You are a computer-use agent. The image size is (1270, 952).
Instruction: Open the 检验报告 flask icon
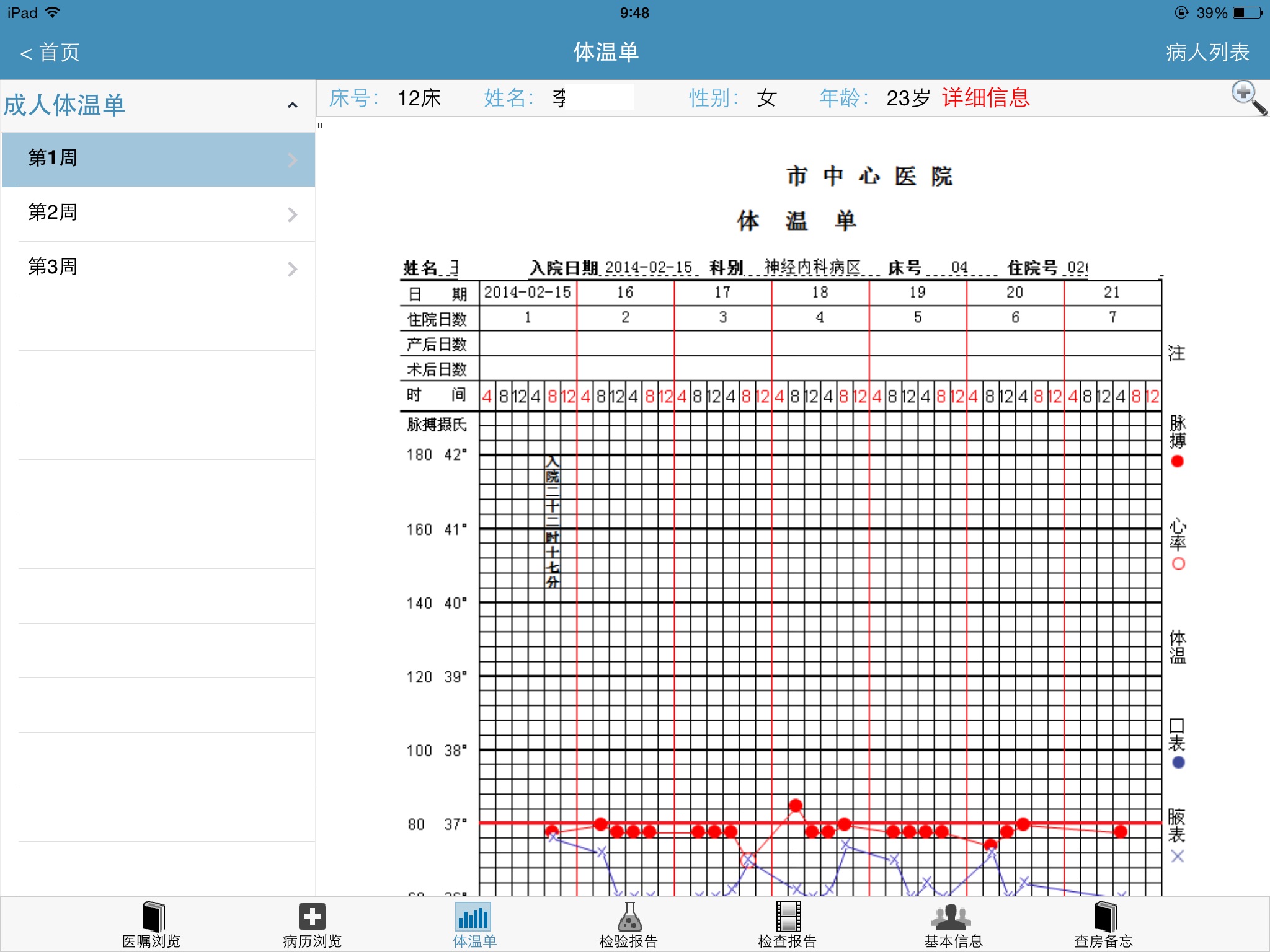click(629, 916)
